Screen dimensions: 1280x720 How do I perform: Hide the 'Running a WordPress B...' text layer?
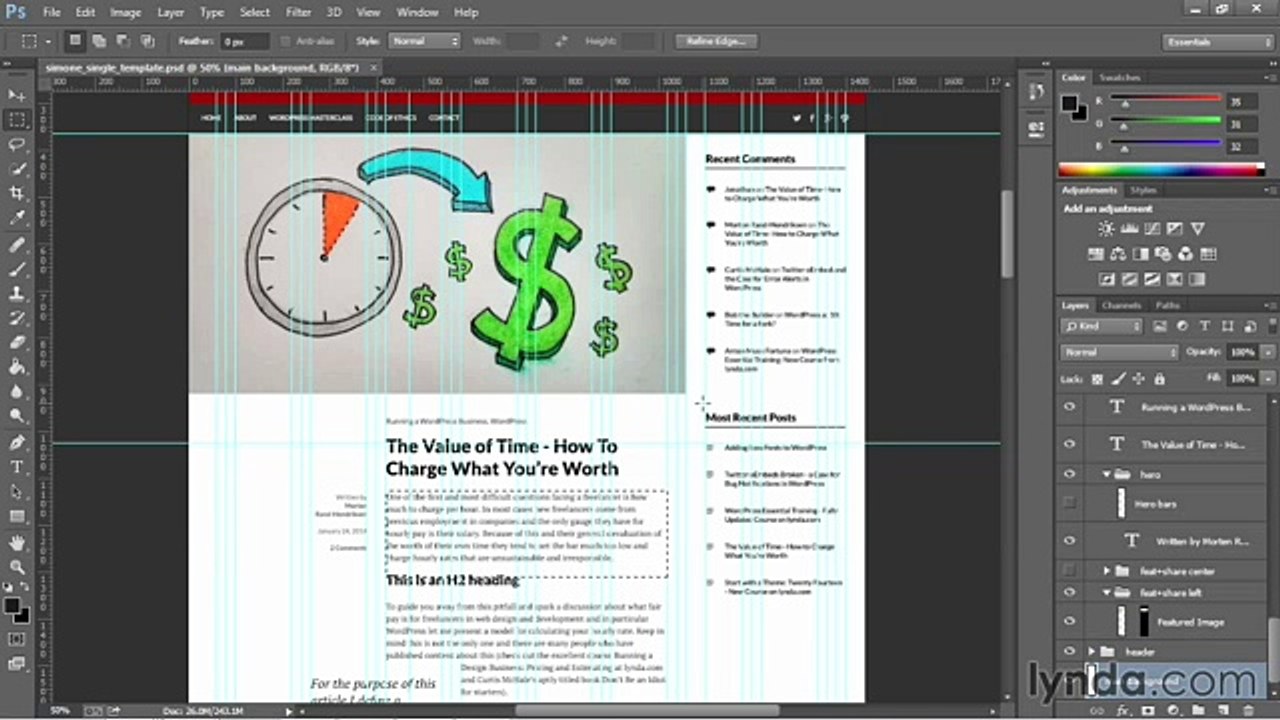1070,407
